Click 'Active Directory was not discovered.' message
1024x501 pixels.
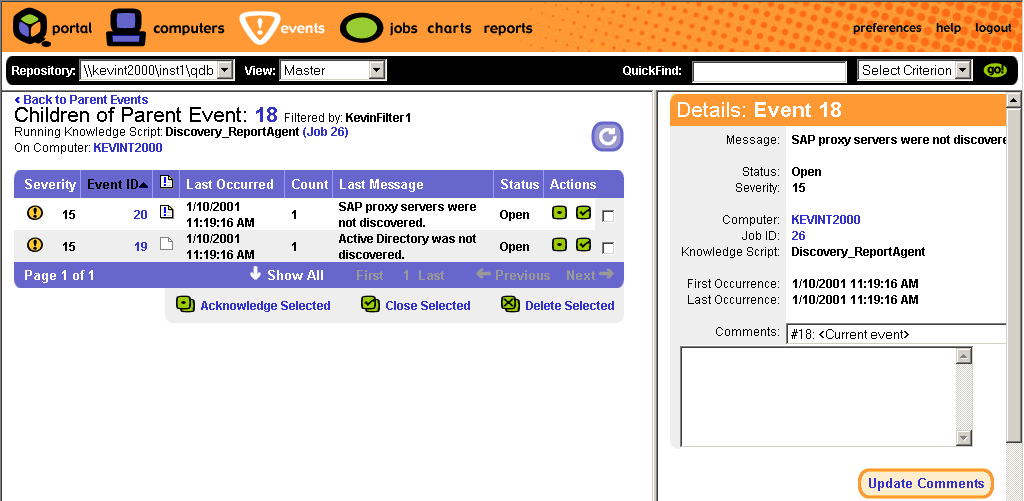point(407,246)
